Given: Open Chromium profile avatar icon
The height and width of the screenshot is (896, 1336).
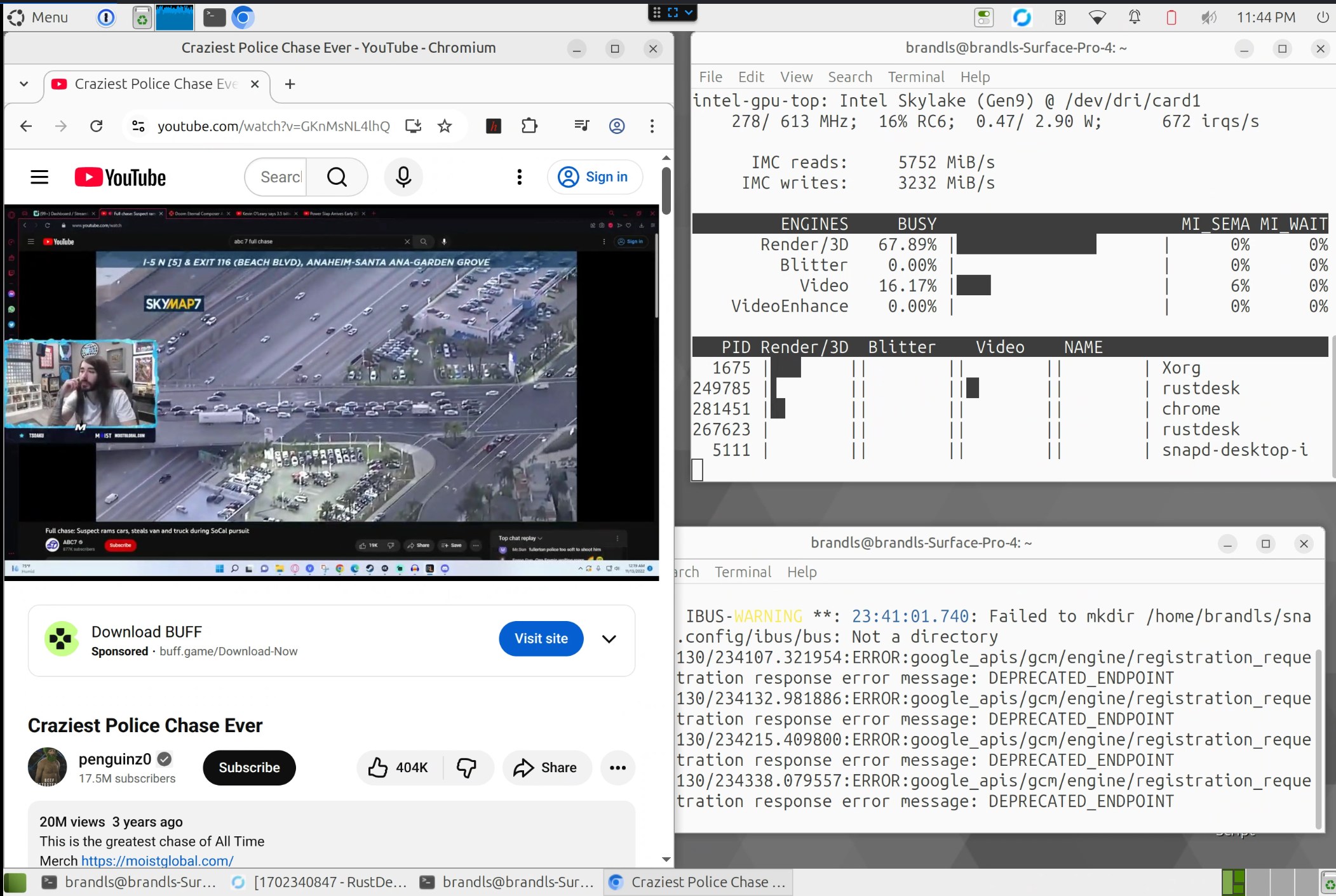Looking at the screenshot, I should 616,126.
